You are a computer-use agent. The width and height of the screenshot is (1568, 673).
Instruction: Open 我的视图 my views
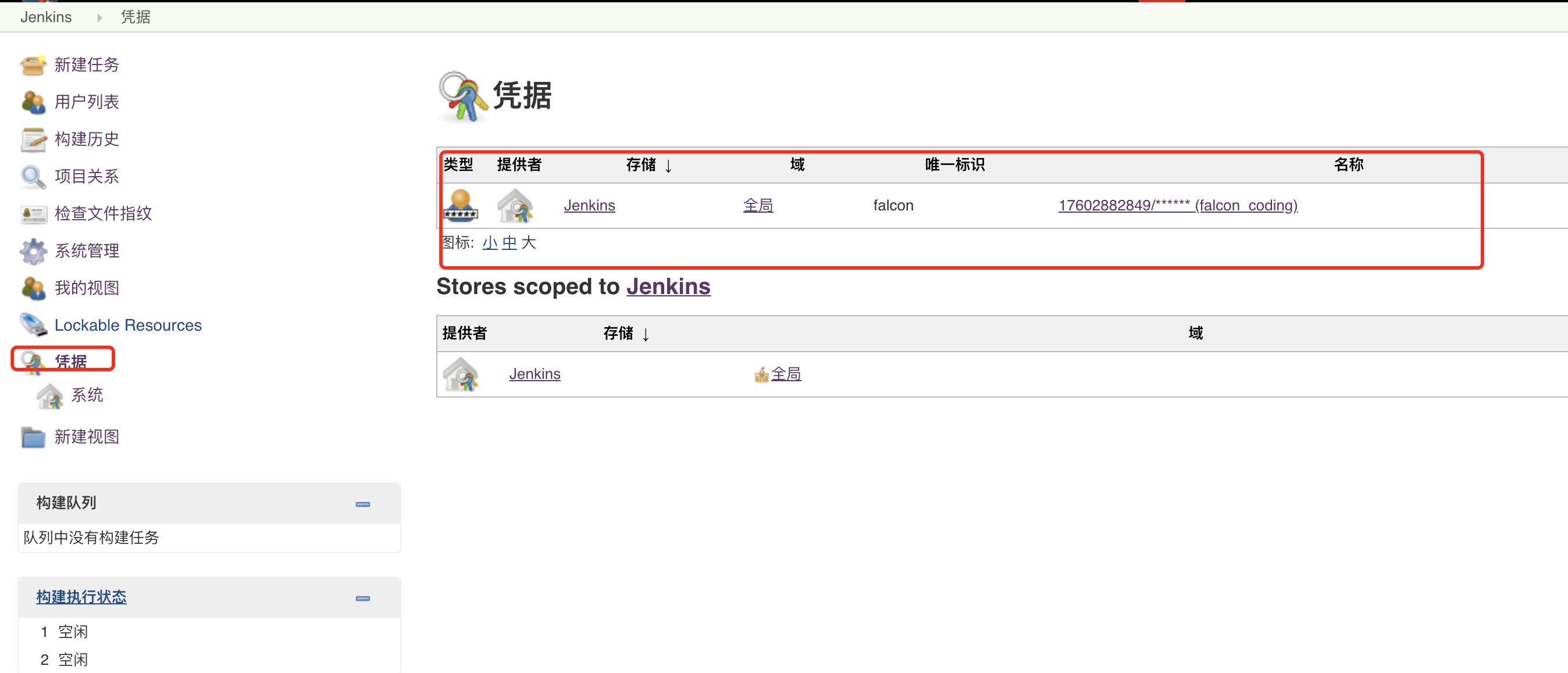coord(87,288)
